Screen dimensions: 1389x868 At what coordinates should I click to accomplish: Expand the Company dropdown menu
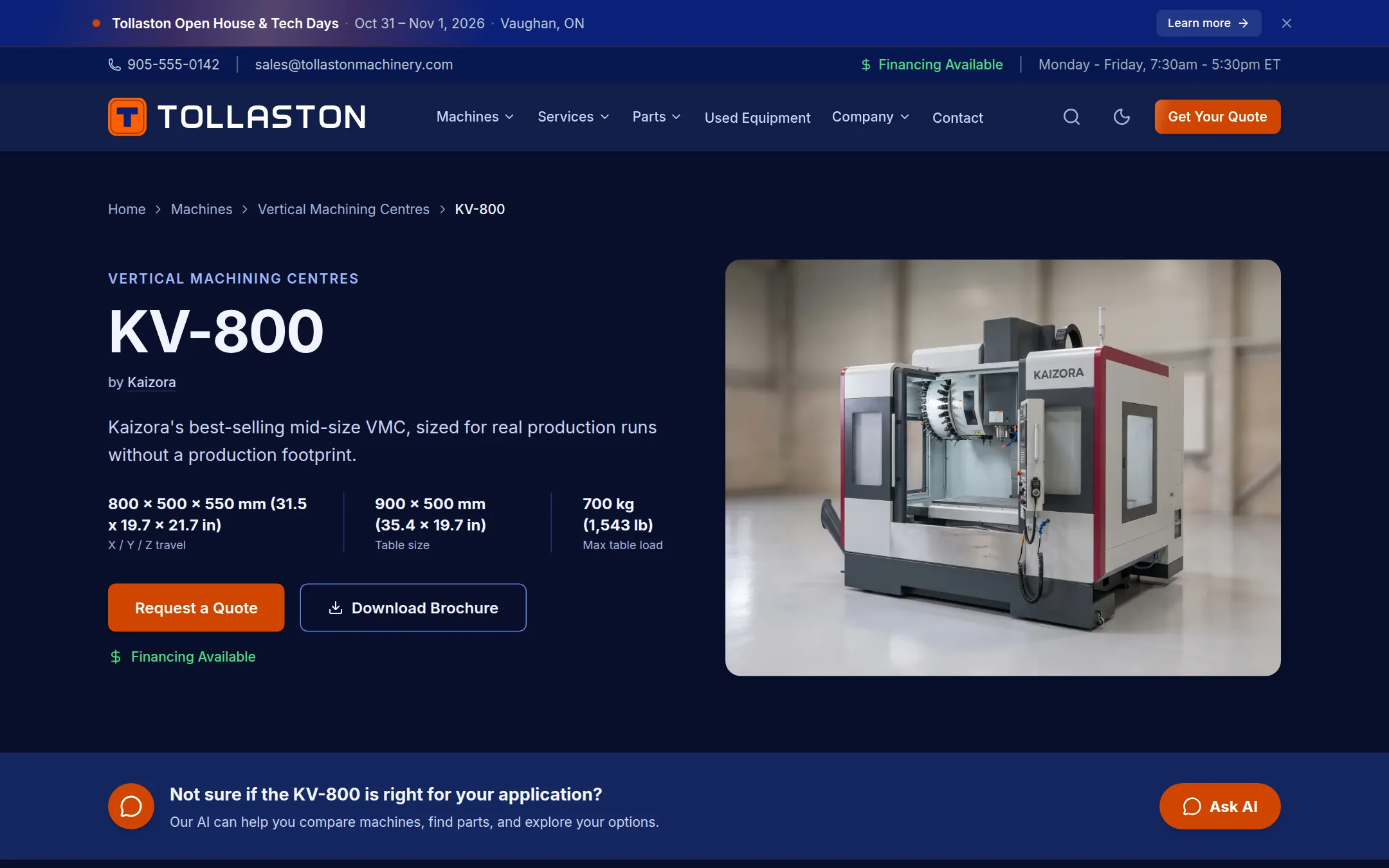(871, 116)
